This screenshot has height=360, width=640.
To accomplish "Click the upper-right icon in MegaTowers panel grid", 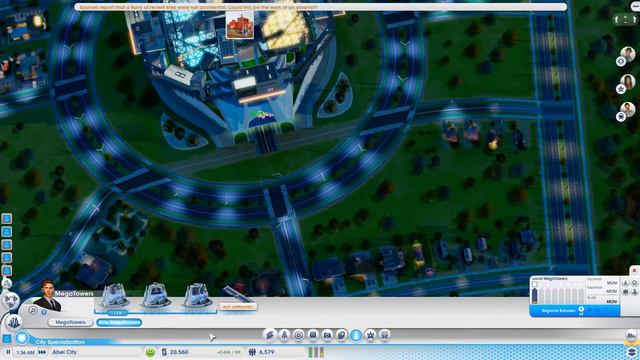I will click(x=635, y=282).
